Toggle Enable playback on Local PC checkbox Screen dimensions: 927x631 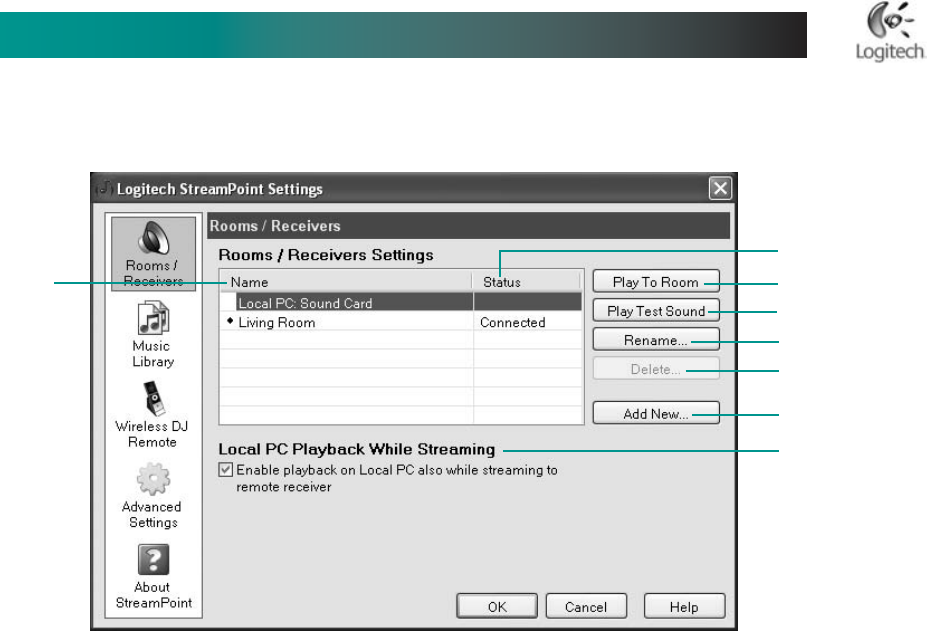tap(225, 470)
